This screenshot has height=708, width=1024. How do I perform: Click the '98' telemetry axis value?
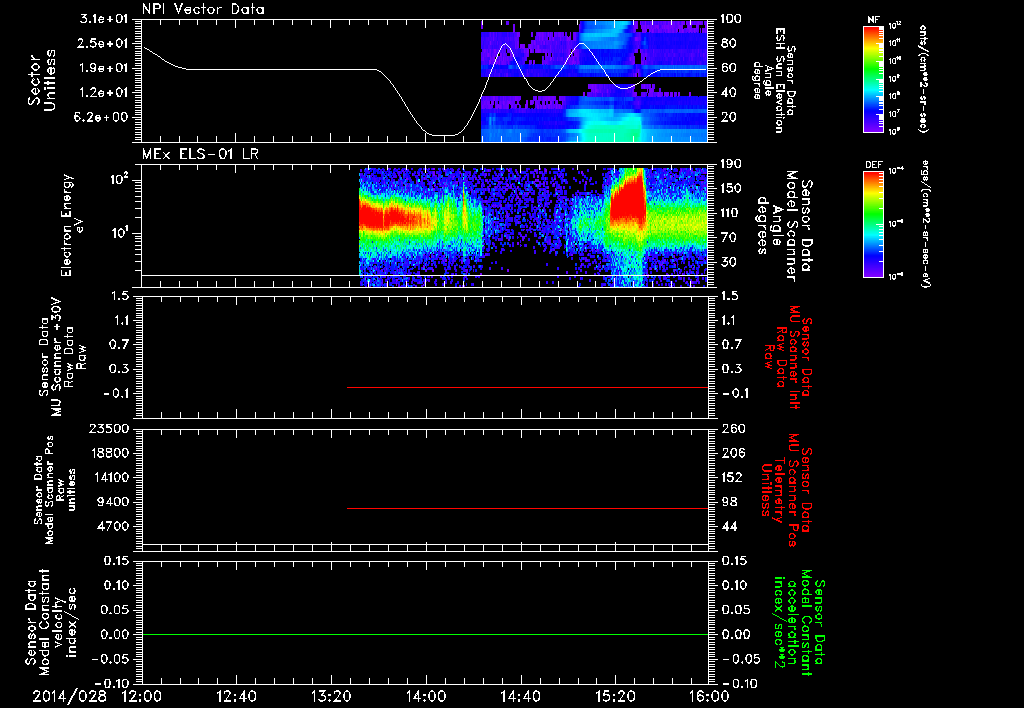point(728,502)
